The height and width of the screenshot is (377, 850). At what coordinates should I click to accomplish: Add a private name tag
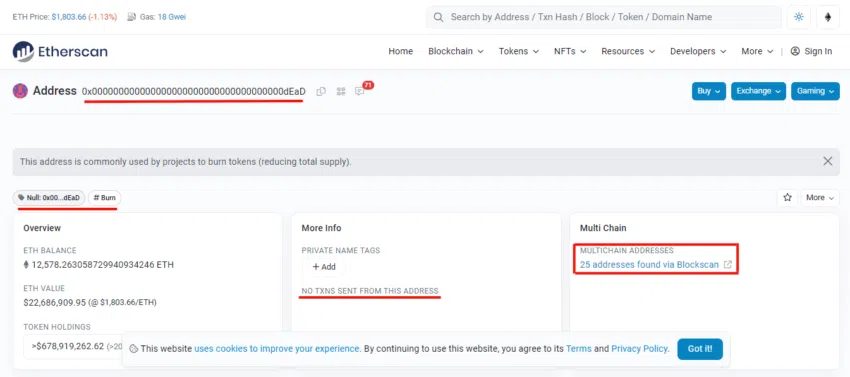pos(324,266)
